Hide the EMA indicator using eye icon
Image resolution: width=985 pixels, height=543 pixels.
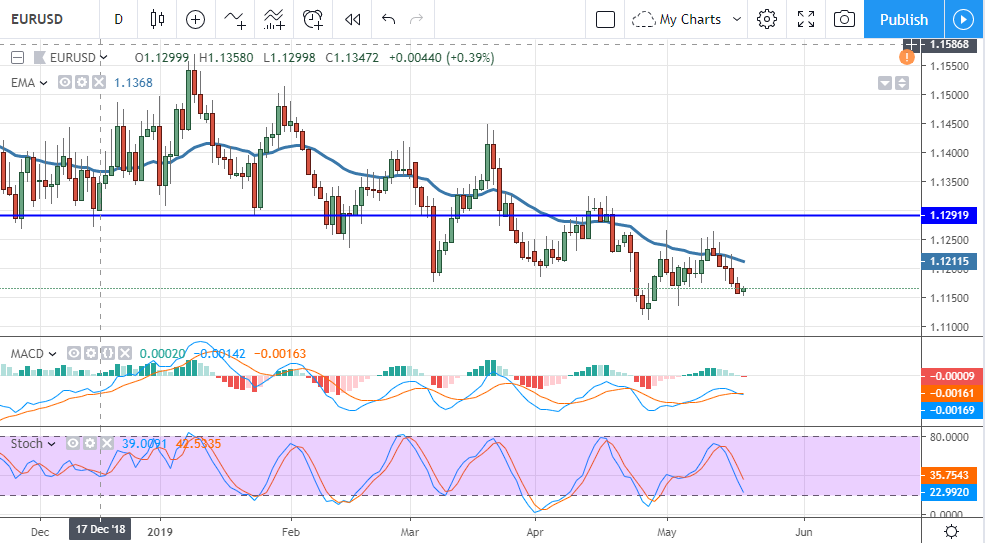64,83
